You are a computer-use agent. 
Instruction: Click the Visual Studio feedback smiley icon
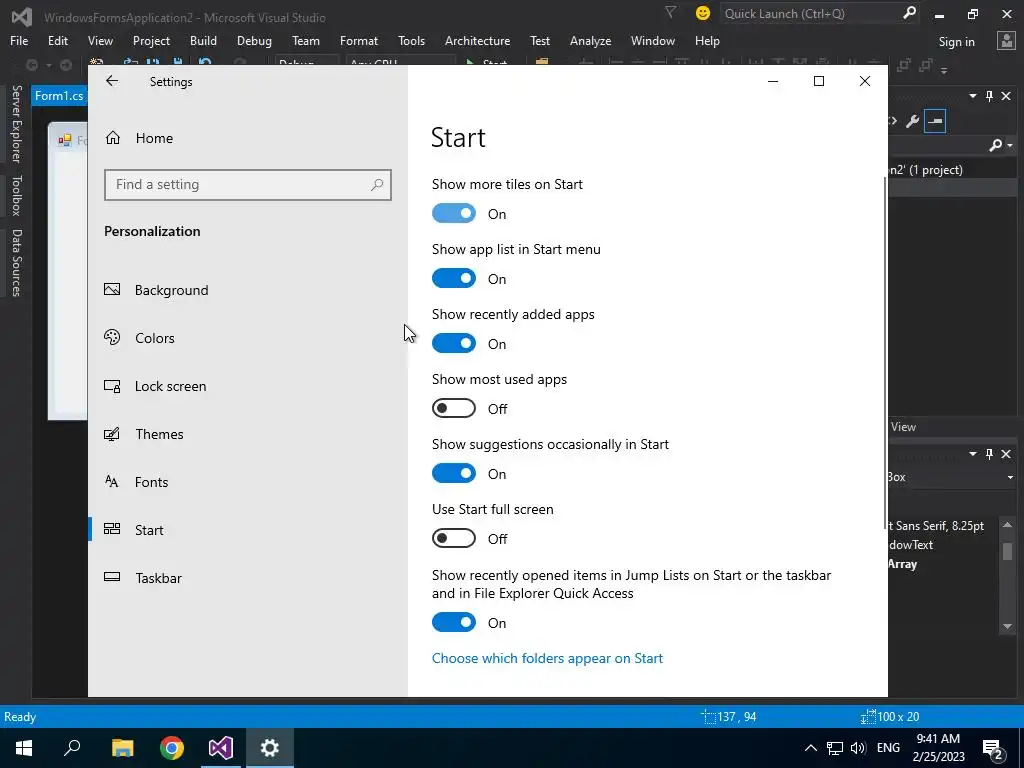703,14
